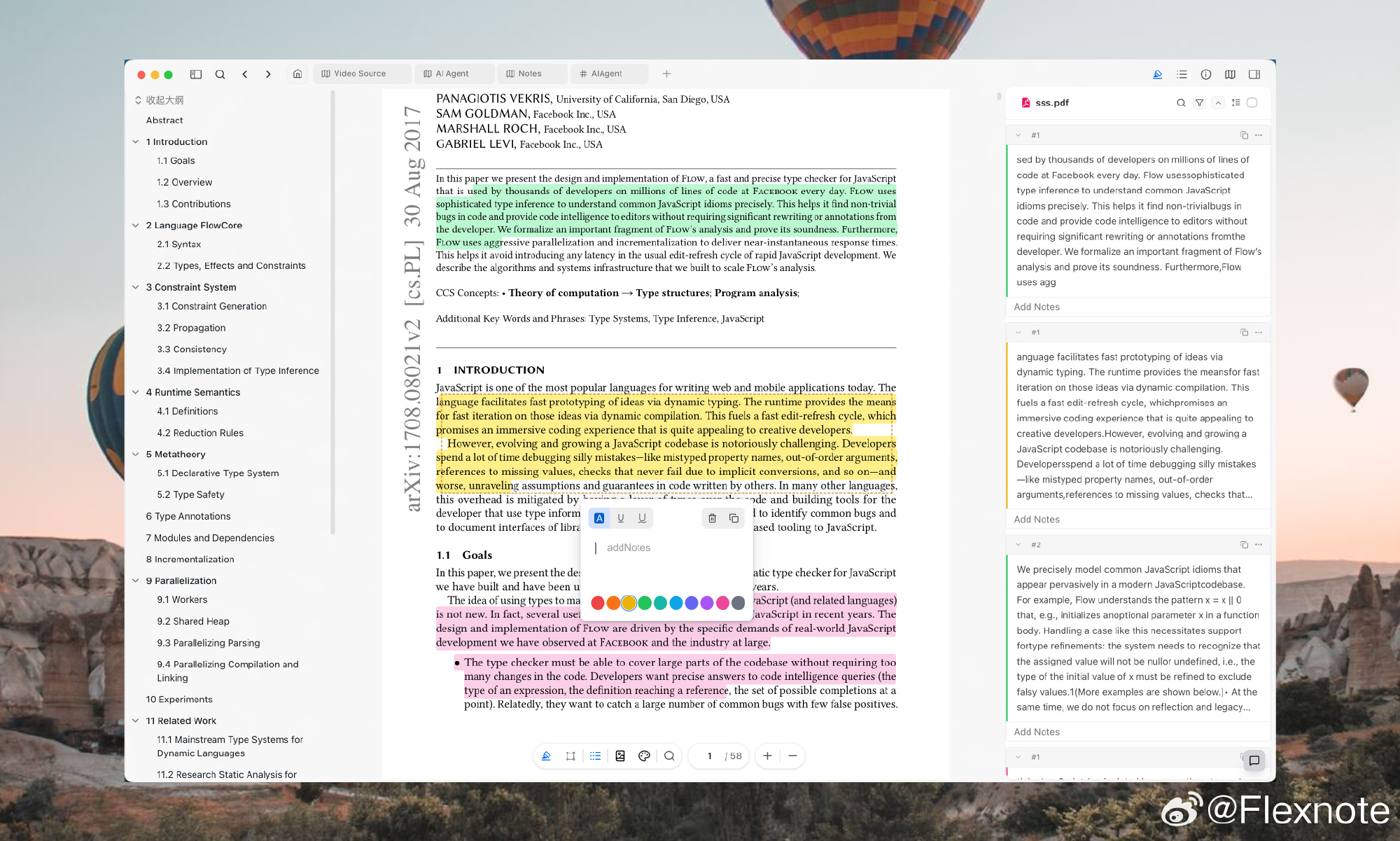Switch to the AI Agent tab

pos(455,74)
